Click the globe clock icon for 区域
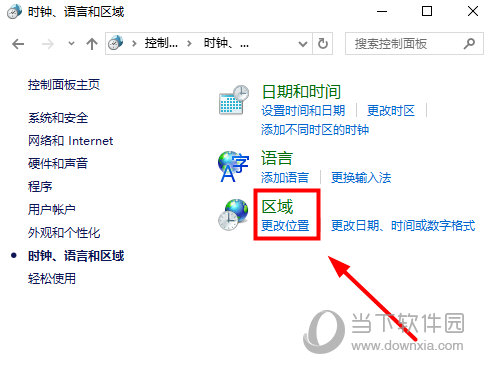The height and width of the screenshot is (375, 488). click(x=233, y=214)
